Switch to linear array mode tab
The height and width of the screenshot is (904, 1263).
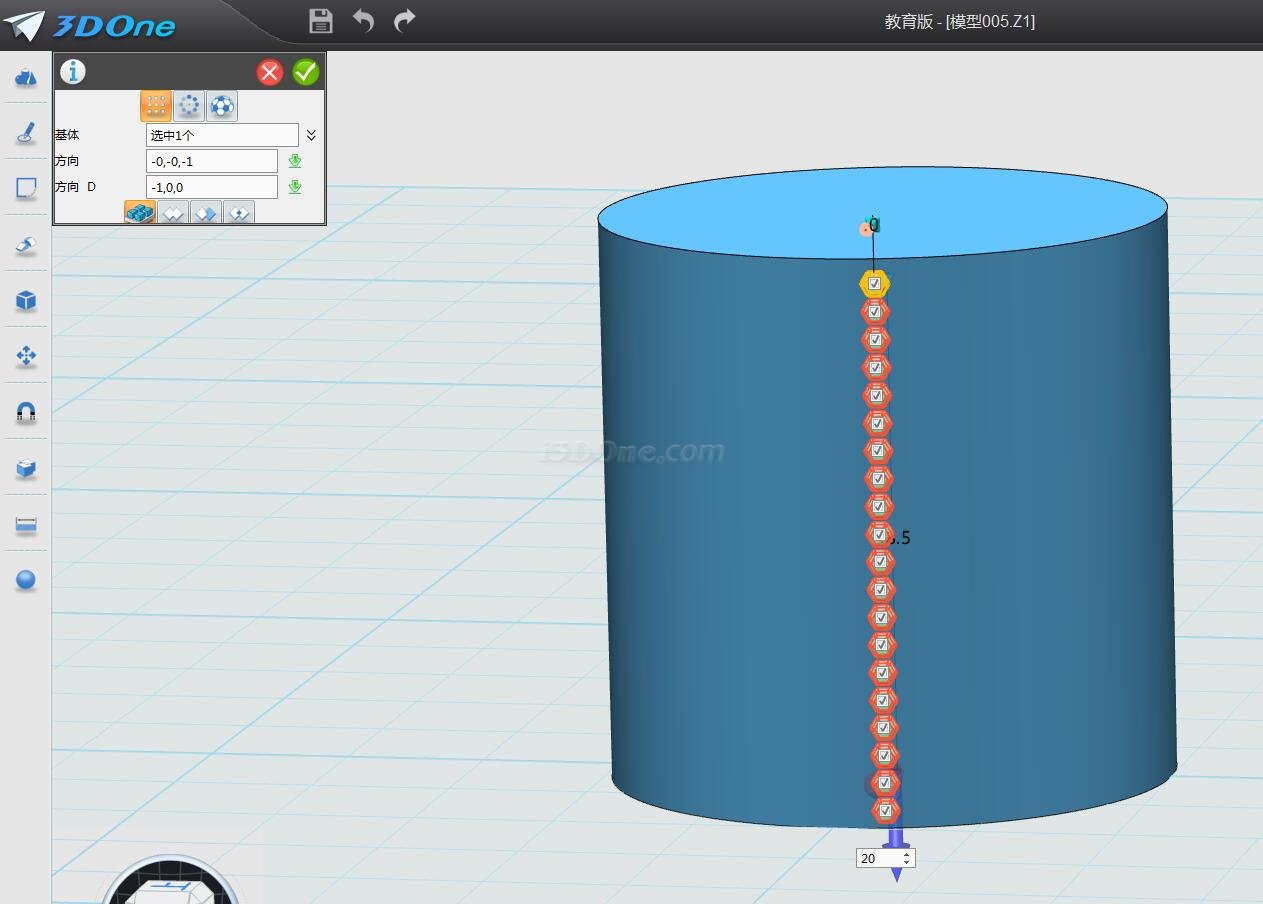[x=155, y=105]
